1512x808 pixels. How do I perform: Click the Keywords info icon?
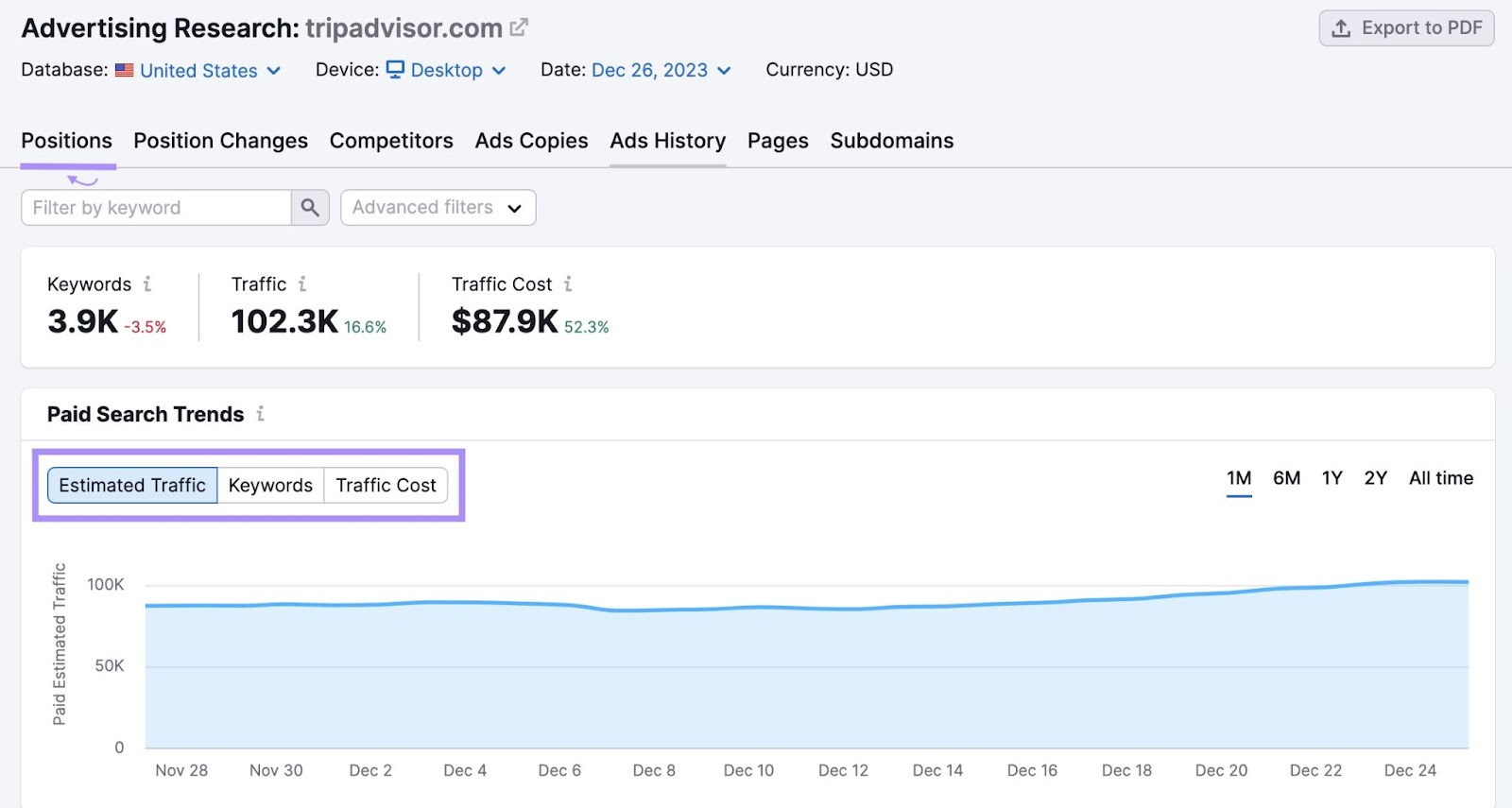tap(147, 284)
